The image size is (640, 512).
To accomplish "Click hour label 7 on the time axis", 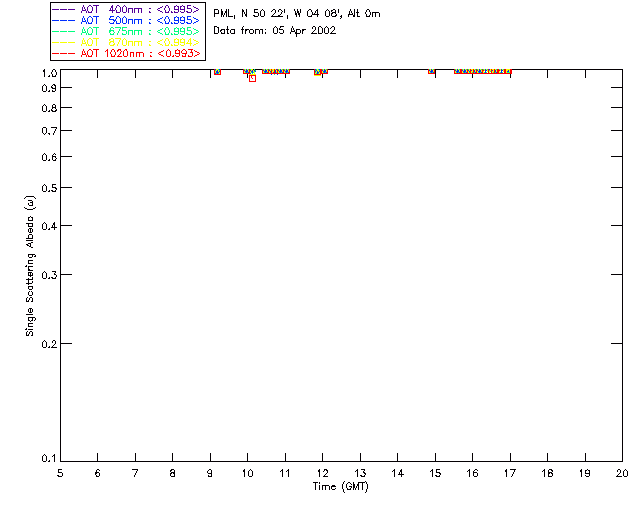I will click(x=135, y=473).
